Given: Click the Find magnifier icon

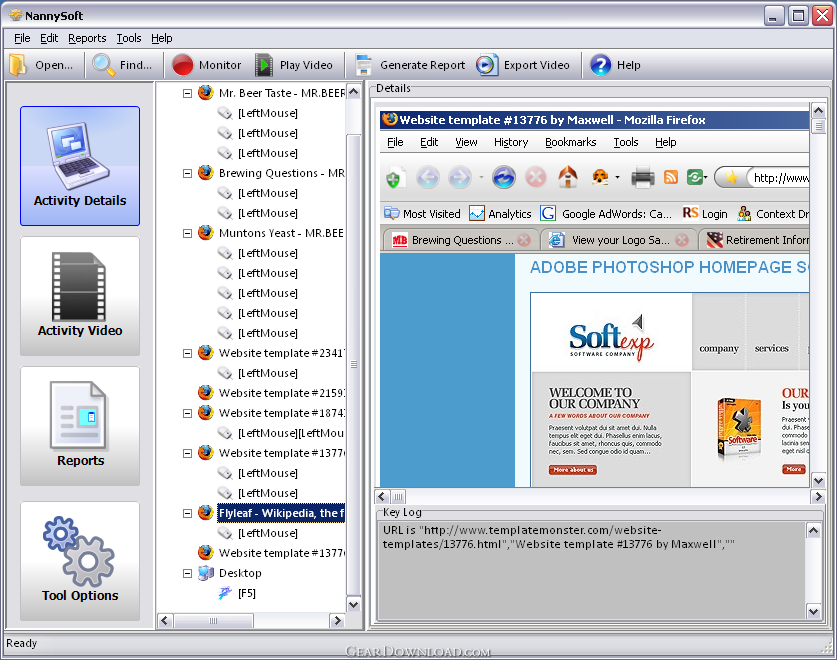Looking at the screenshot, I should 103,65.
